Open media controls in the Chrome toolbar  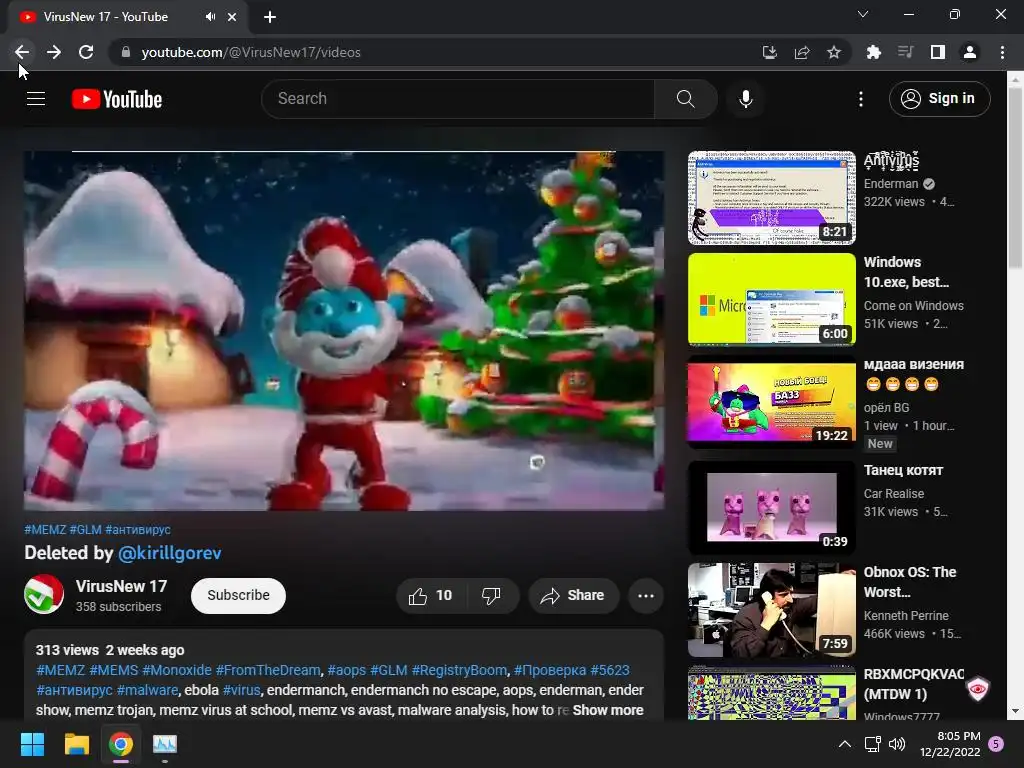tap(905, 52)
